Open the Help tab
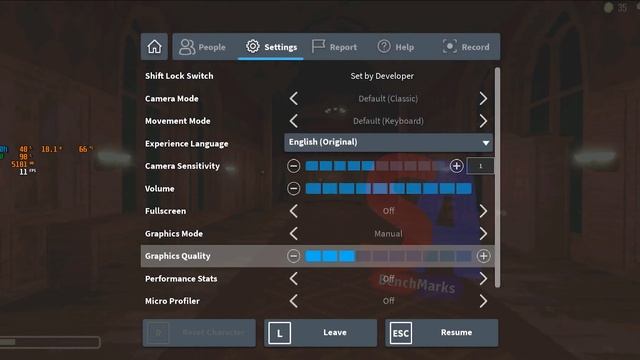 coord(396,47)
